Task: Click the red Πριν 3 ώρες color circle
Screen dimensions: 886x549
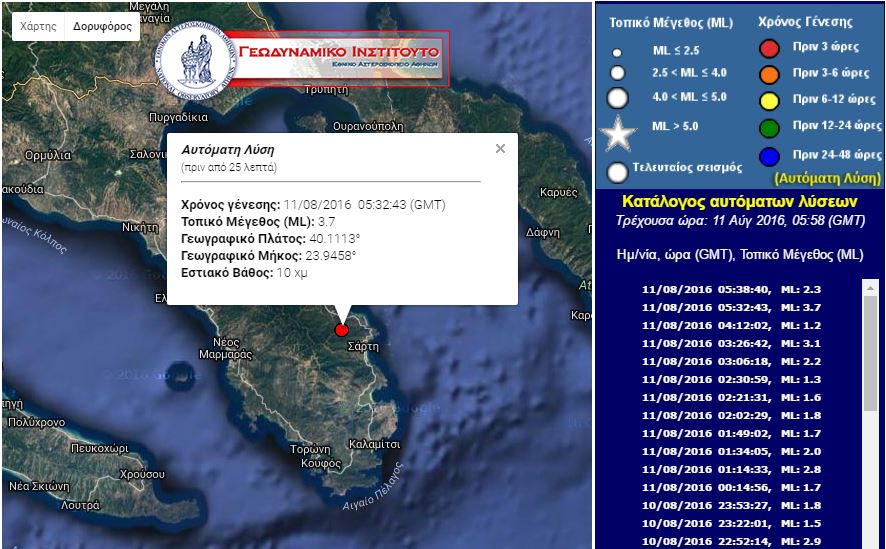Action: pos(769,49)
